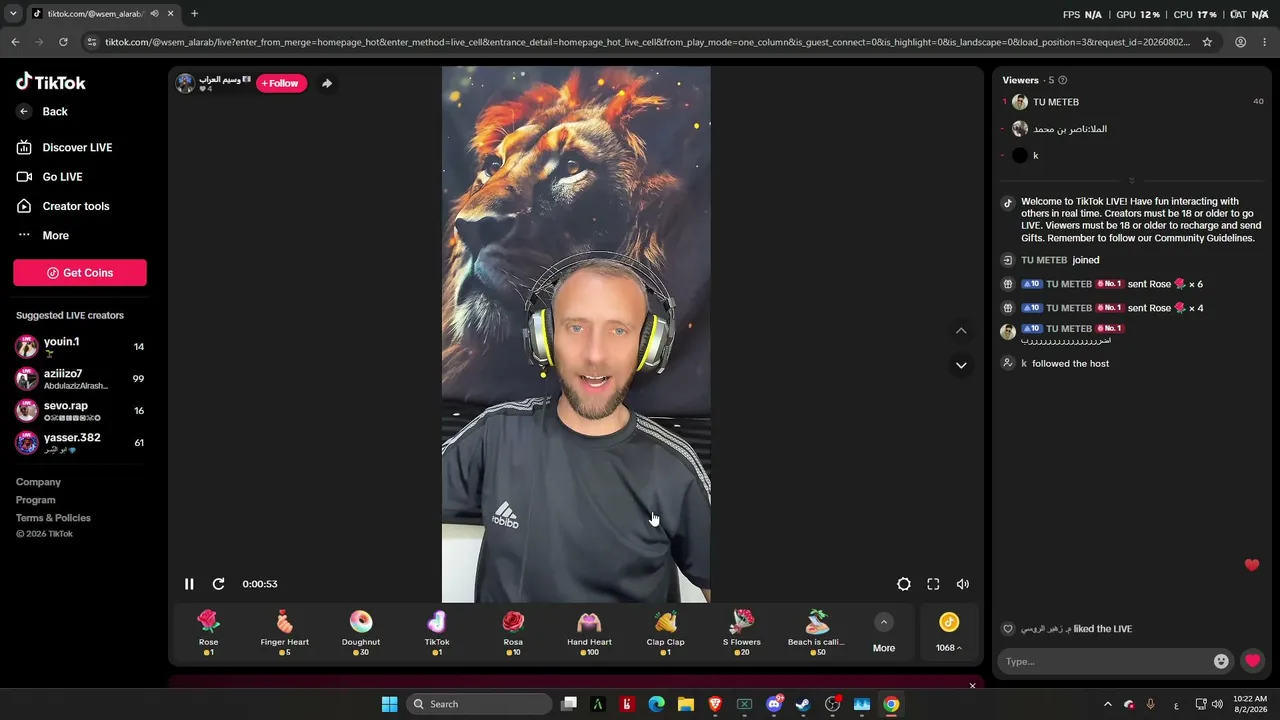Open Company footer link

click(38, 482)
